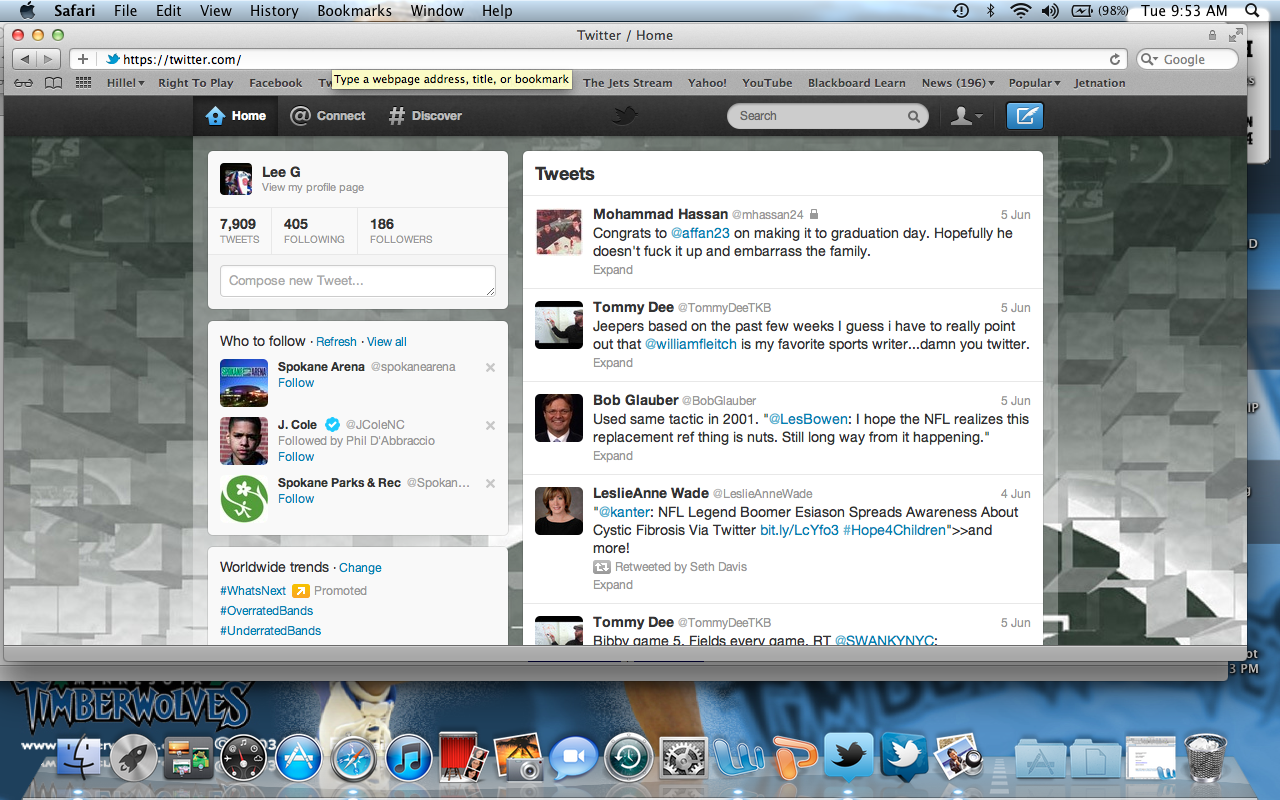1280x800 pixels.
Task: Open Spotlight search in menu bar
Action: coord(1252,11)
